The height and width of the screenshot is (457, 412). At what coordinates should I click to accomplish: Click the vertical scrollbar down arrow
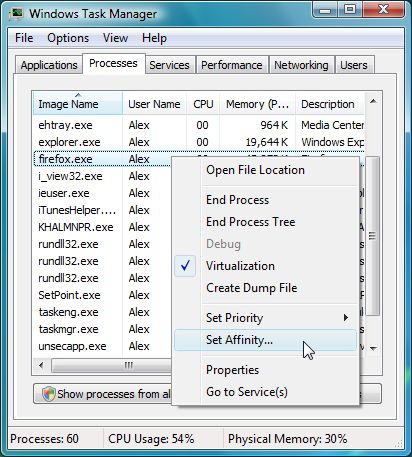(374, 348)
